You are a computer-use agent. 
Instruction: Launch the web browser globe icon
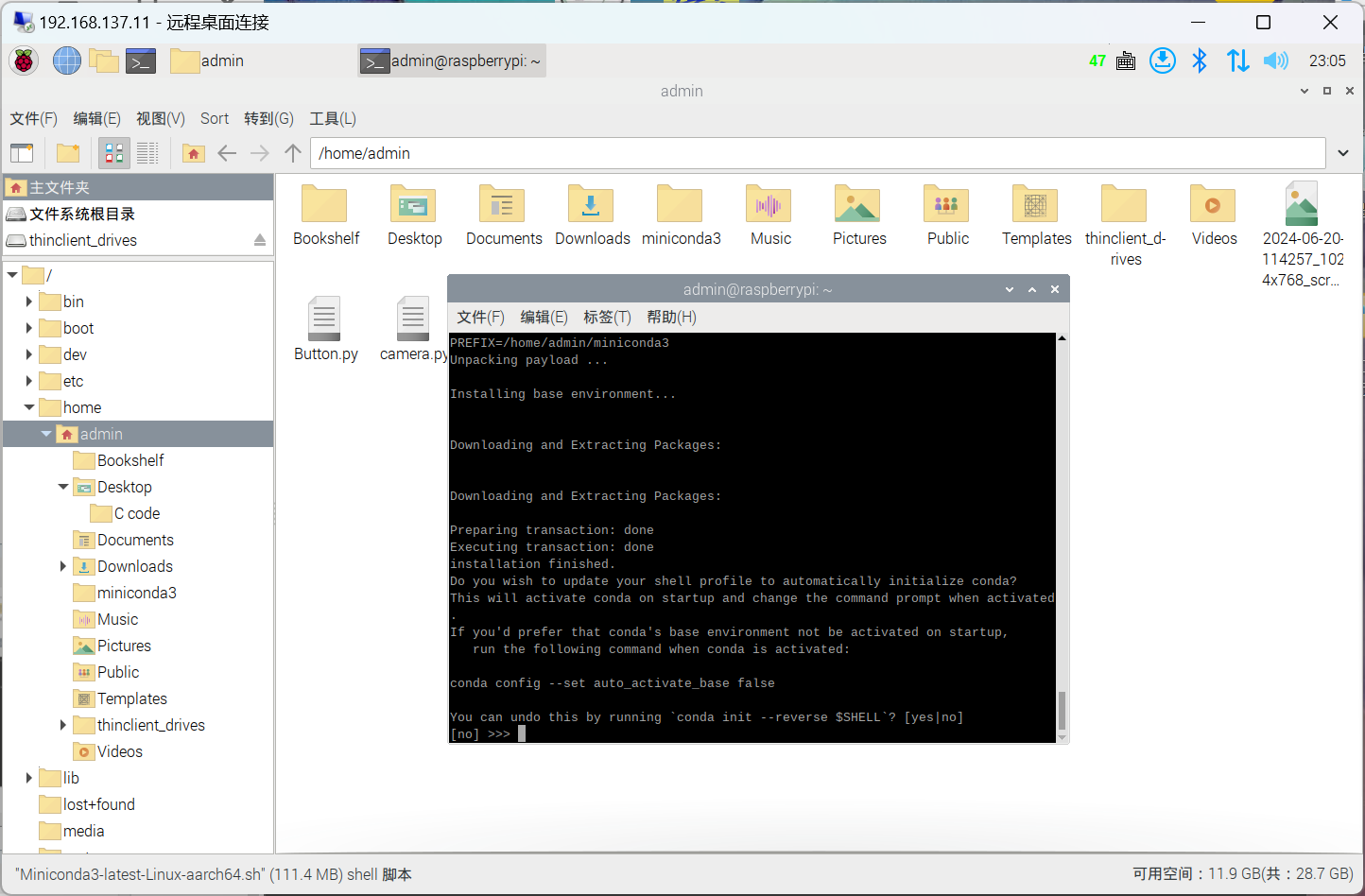(x=66, y=61)
